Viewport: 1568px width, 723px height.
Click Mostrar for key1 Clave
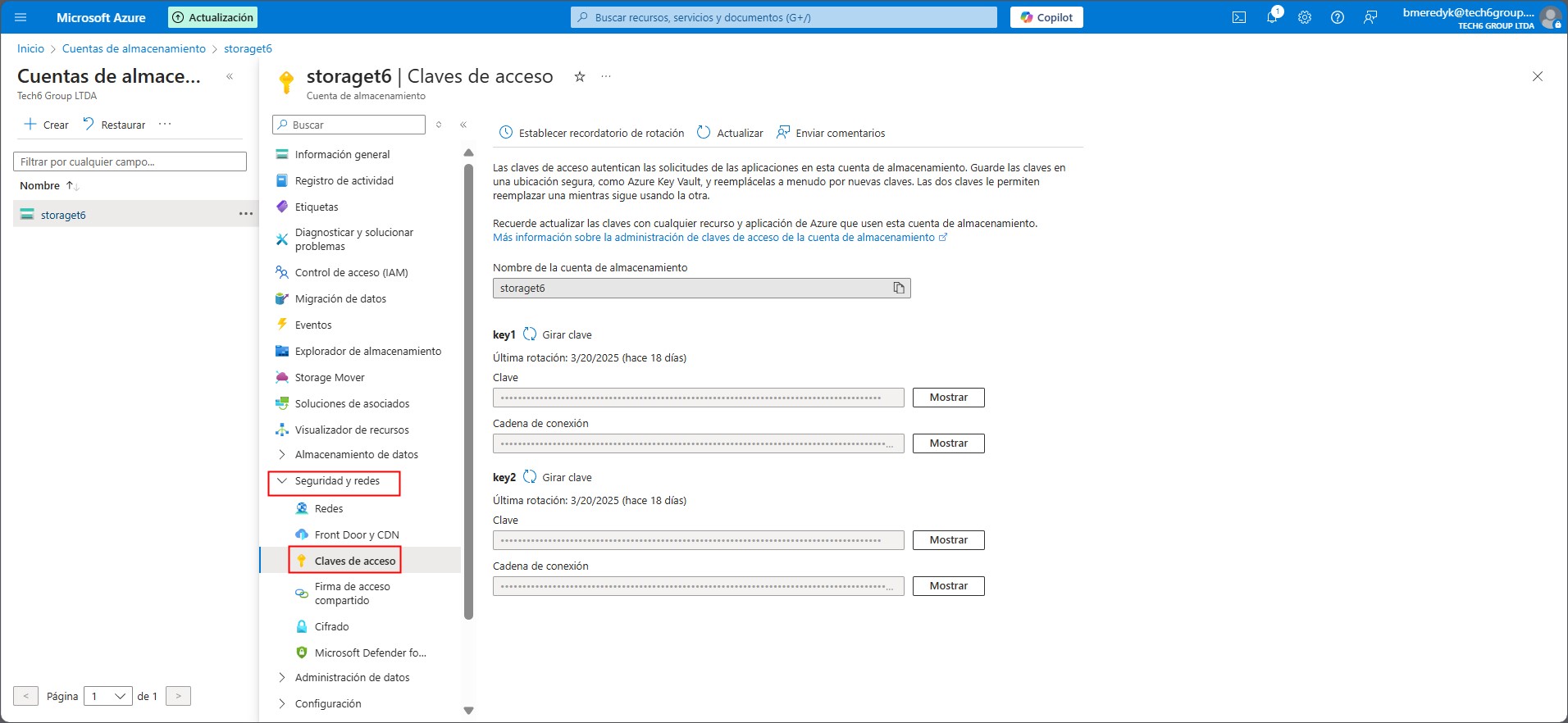pyautogui.click(x=948, y=398)
